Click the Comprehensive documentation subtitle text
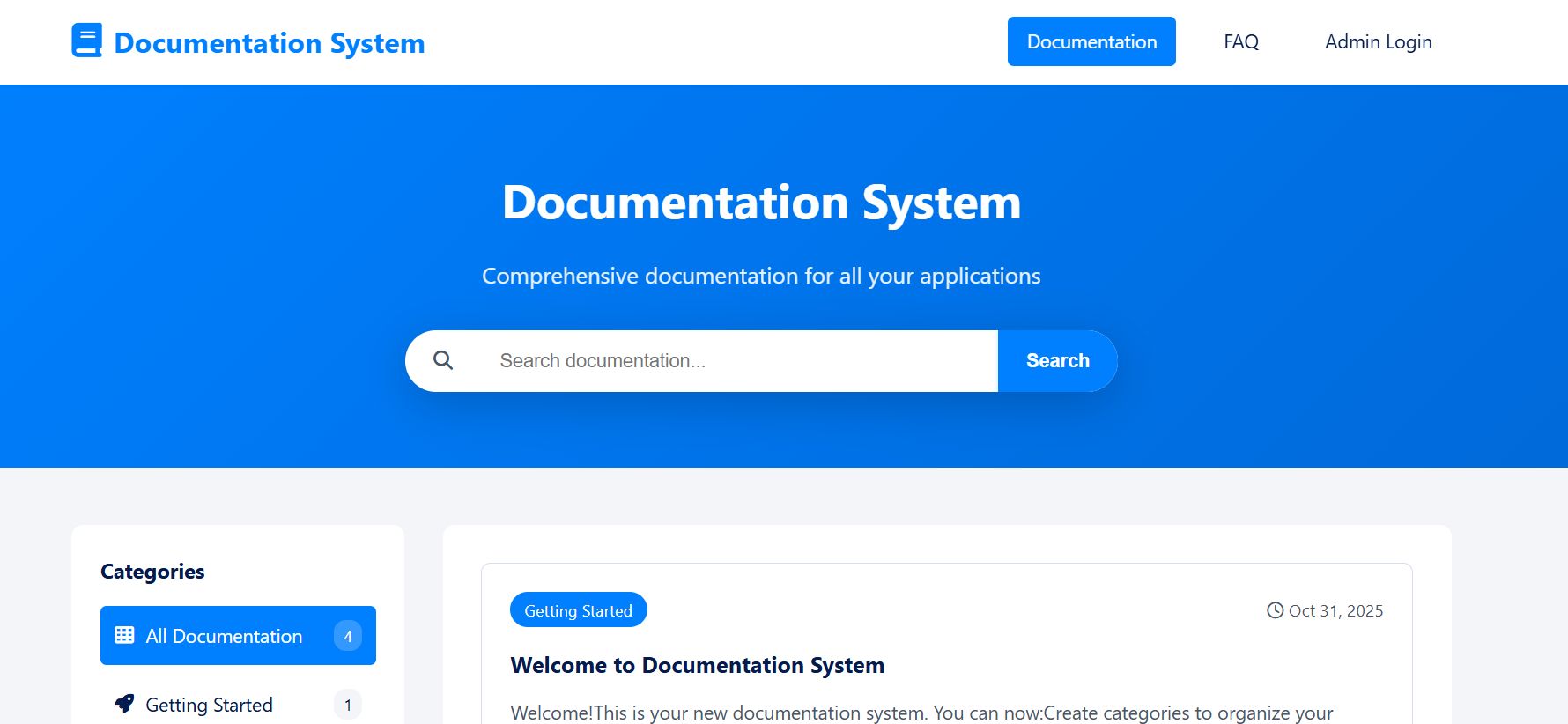 [x=761, y=276]
